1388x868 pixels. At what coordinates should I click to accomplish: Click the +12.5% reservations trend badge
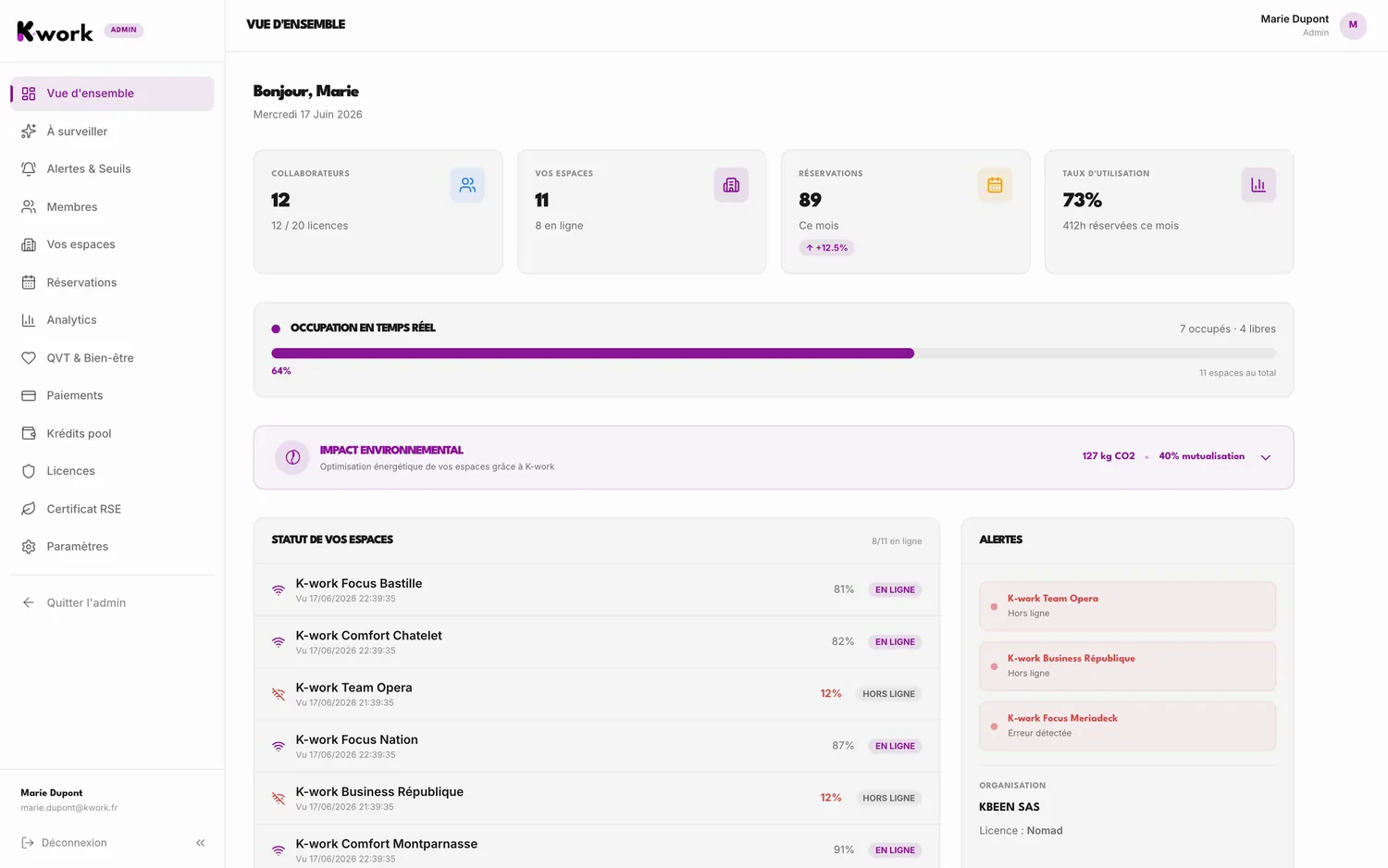point(827,248)
